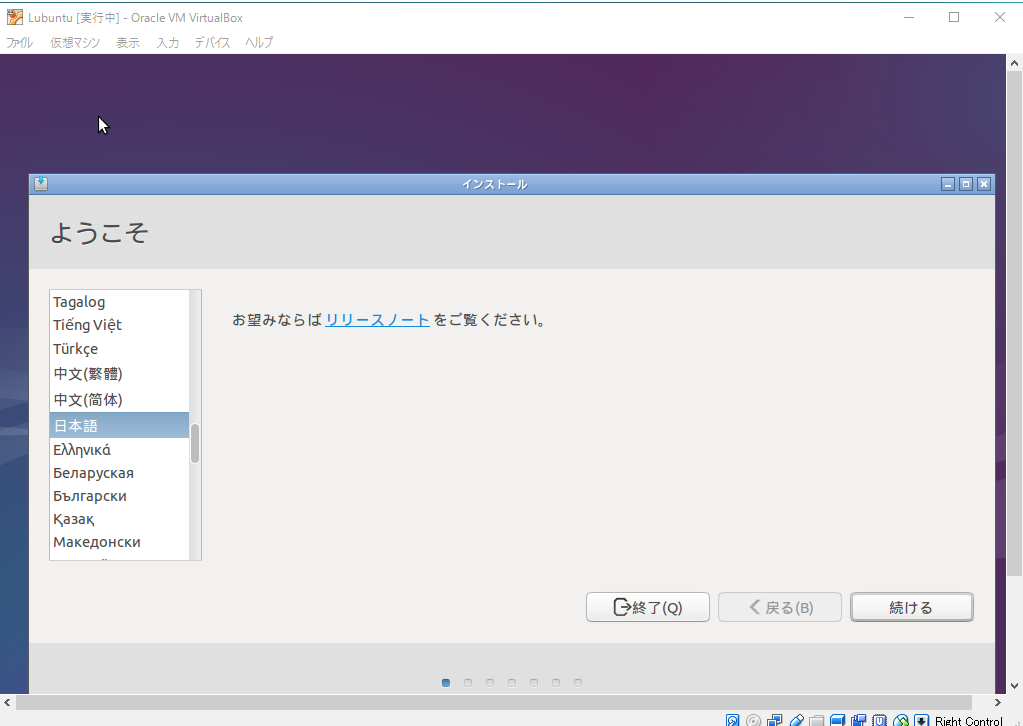Select 中文(简体) in the language list
This screenshot has width=1023, height=726.
(x=119, y=399)
